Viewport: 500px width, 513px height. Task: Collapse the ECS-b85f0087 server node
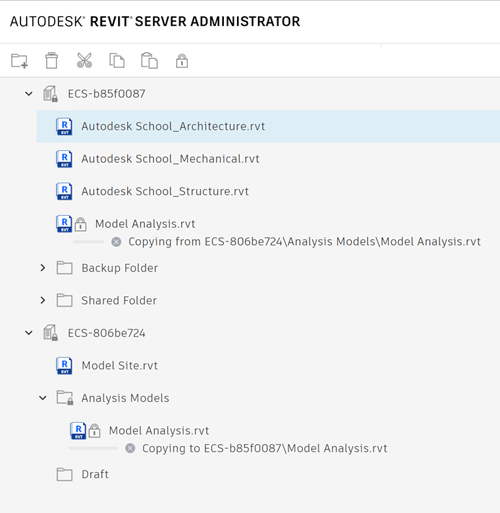click(x=29, y=94)
